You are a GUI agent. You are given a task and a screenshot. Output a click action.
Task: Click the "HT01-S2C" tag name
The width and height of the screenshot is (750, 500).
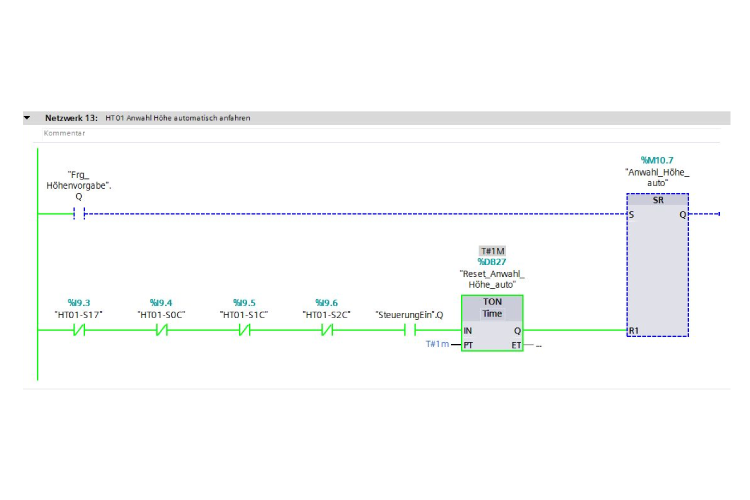click(x=326, y=315)
